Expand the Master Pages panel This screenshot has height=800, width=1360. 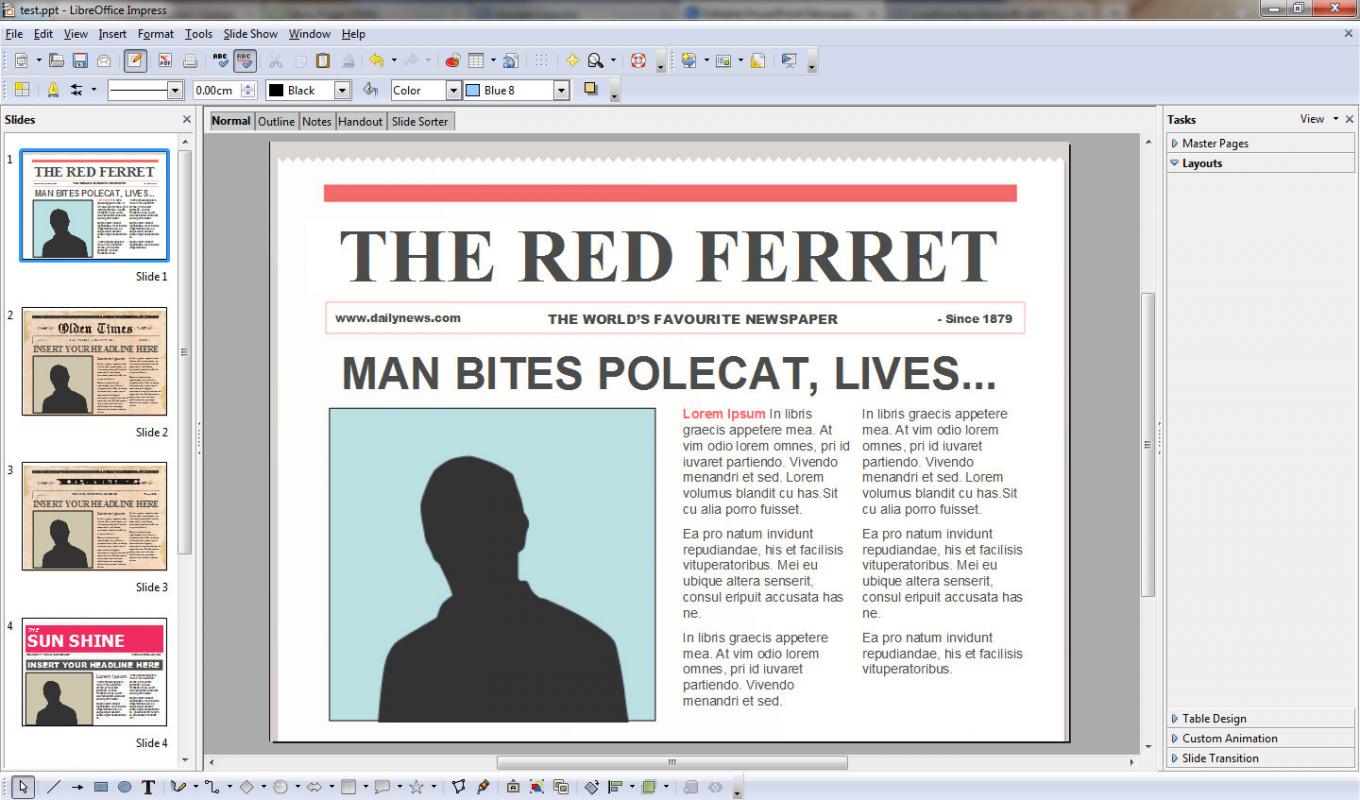pos(1214,142)
